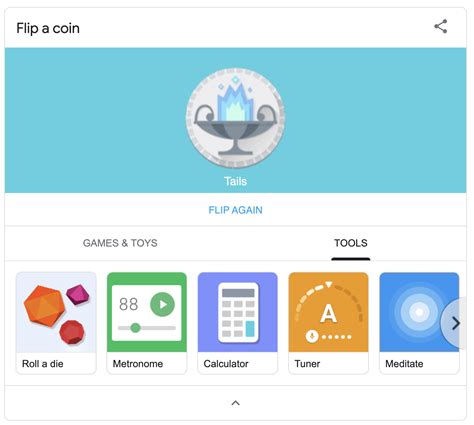Screen dimensions: 474x425
Task: Show more tools with right chevron
Action: [456, 323]
